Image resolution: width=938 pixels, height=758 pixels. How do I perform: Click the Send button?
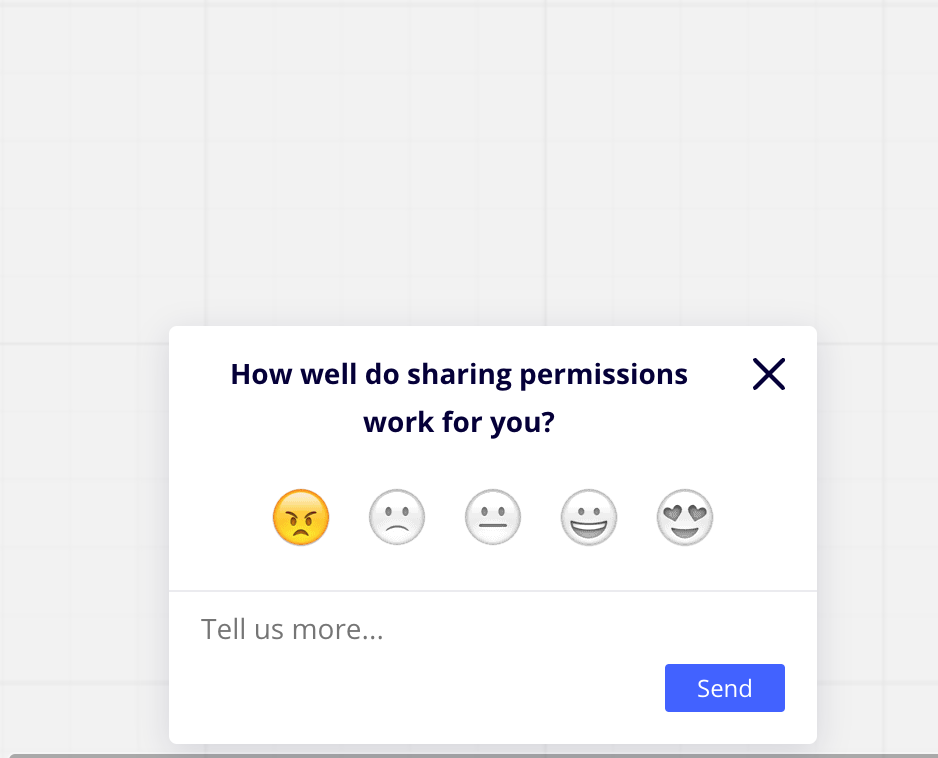click(724, 688)
